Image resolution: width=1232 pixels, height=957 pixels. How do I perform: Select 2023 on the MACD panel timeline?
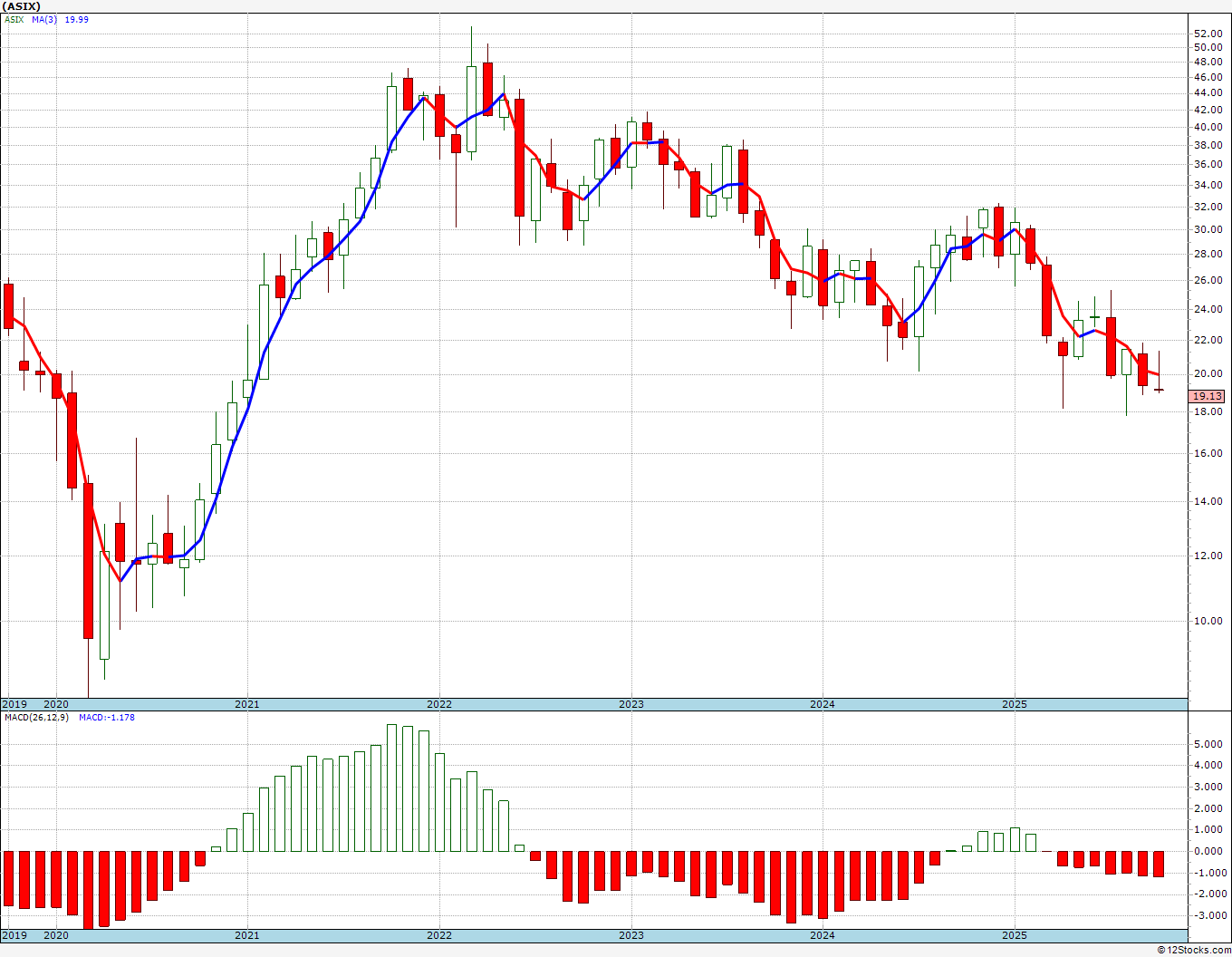[x=631, y=935]
